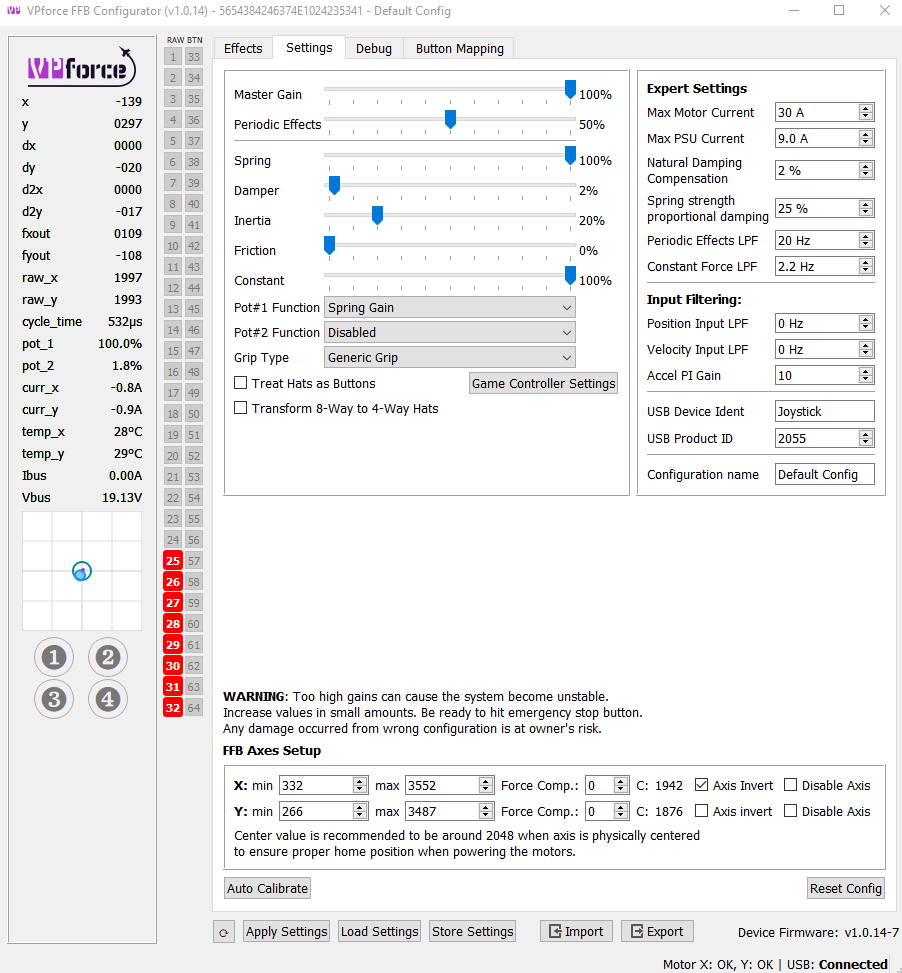
Task: Click Store Settings button
Action: 473,931
